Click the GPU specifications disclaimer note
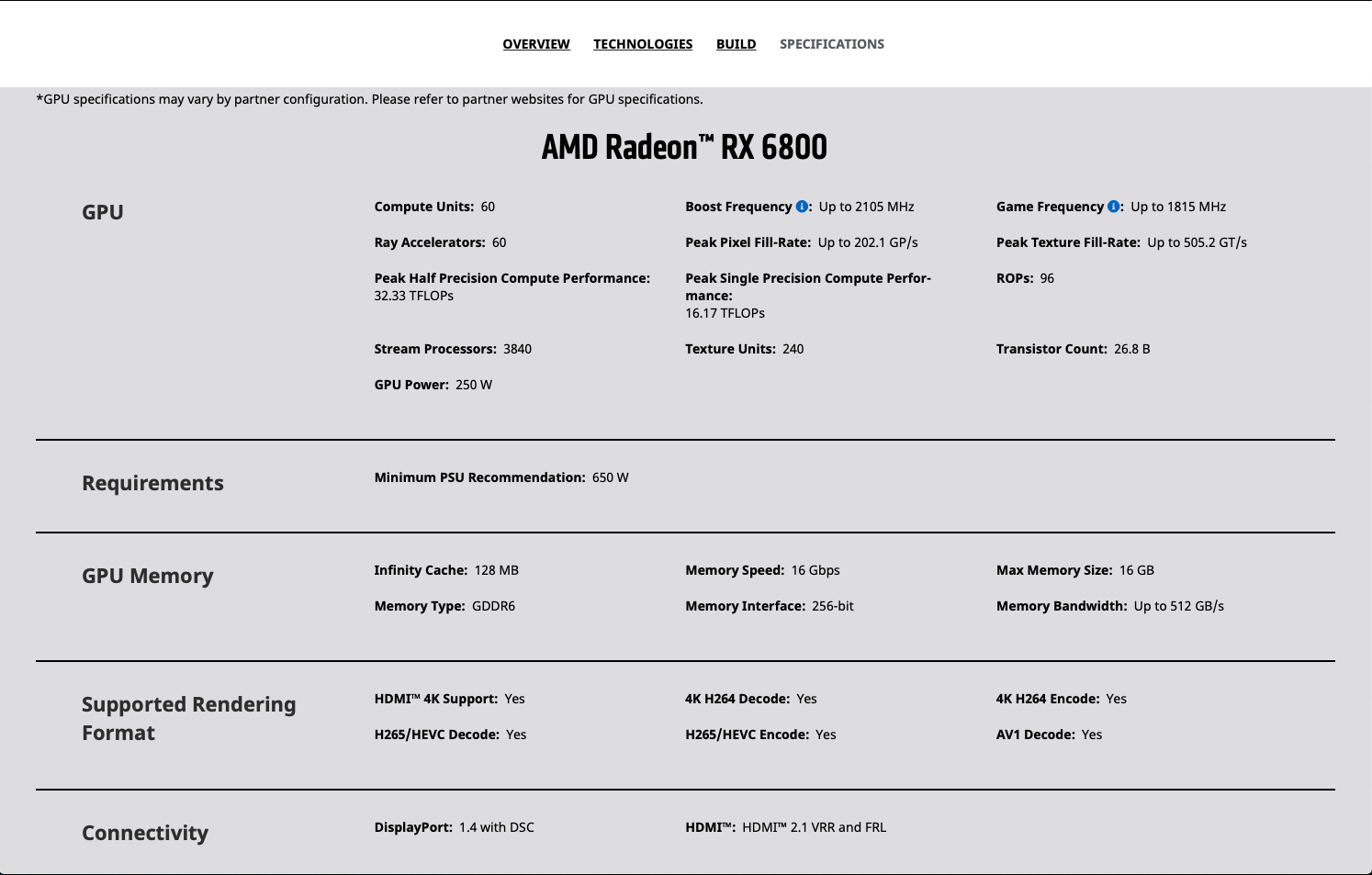 point(369,99)
